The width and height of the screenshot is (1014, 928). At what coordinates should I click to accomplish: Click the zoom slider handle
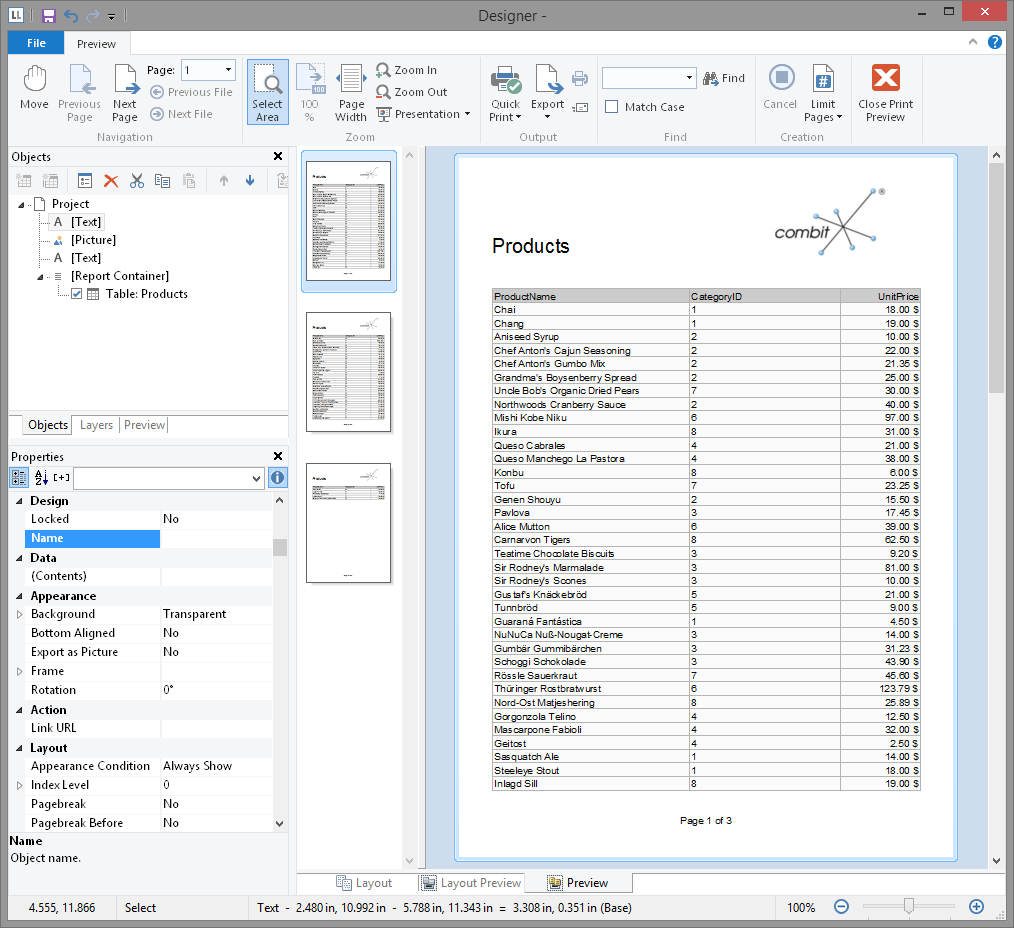[908, 906]
